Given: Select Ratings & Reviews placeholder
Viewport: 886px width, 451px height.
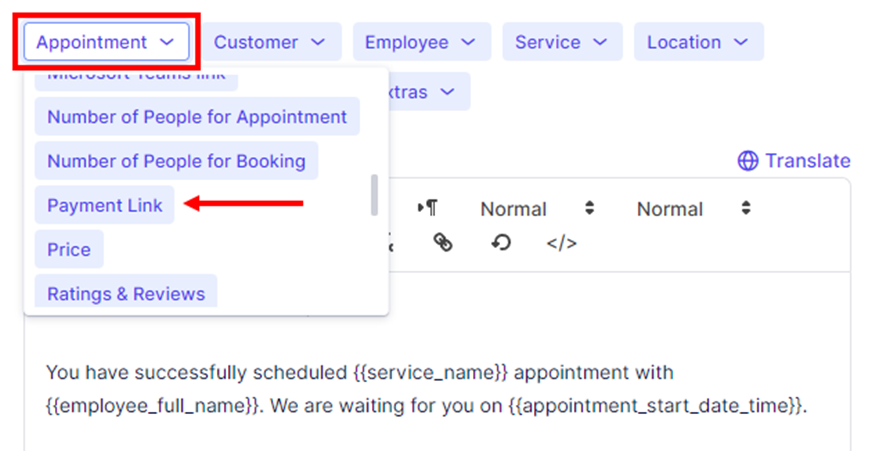Looking at the screenshot, I should pyautogui.click(x=126, y=293).
